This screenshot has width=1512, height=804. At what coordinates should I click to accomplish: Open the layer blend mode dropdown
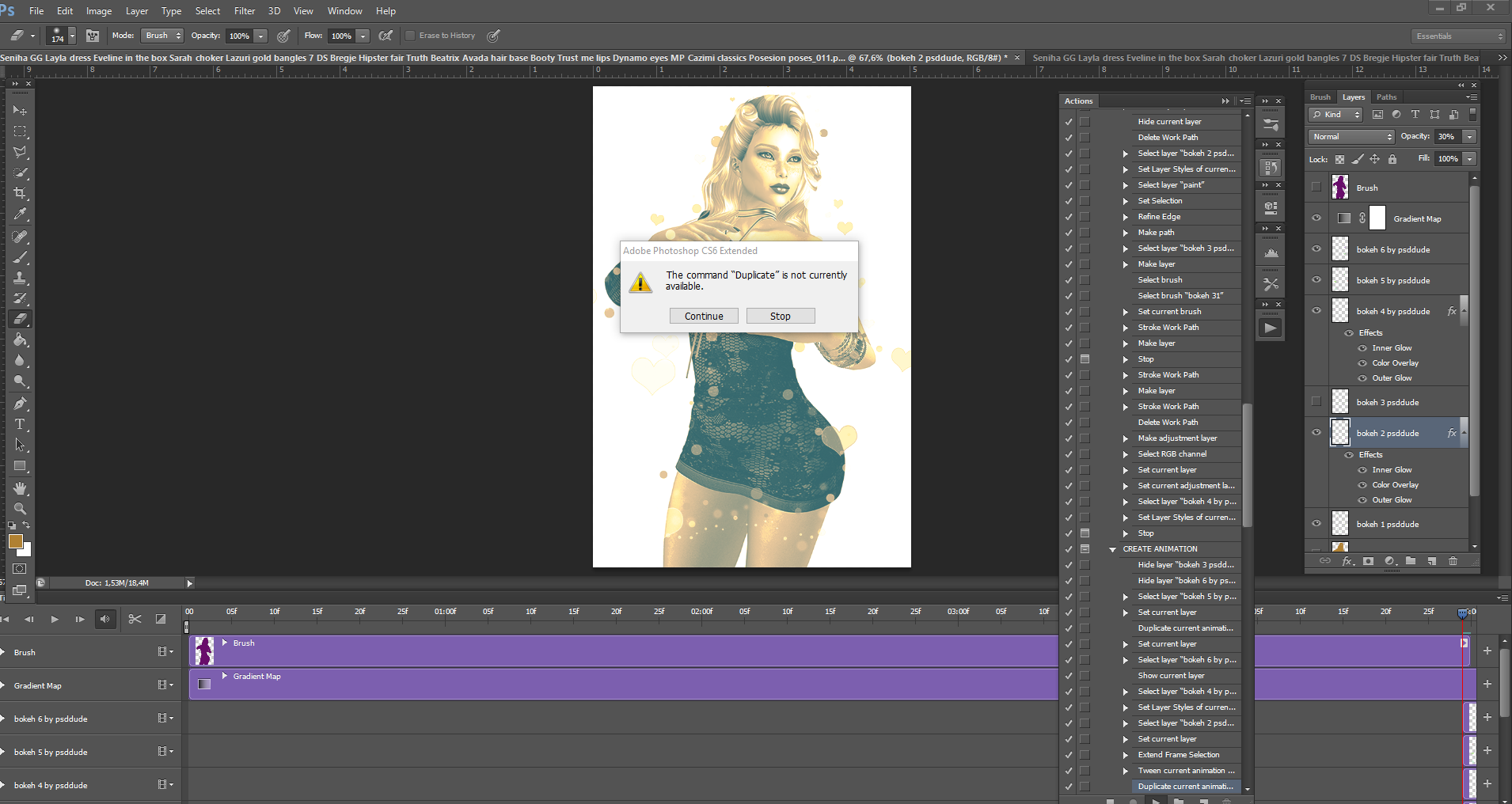[1351, 137]
